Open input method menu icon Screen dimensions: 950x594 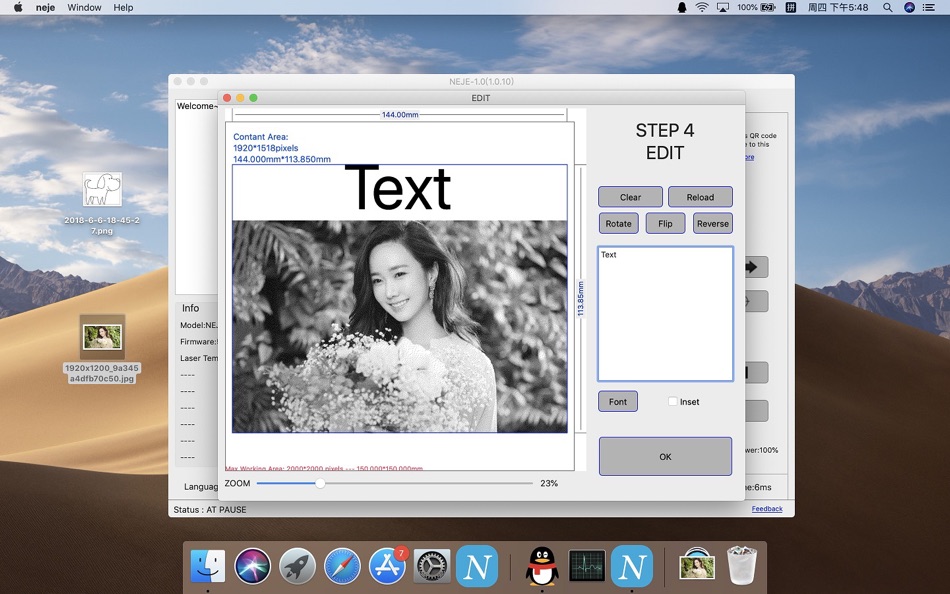791,7
